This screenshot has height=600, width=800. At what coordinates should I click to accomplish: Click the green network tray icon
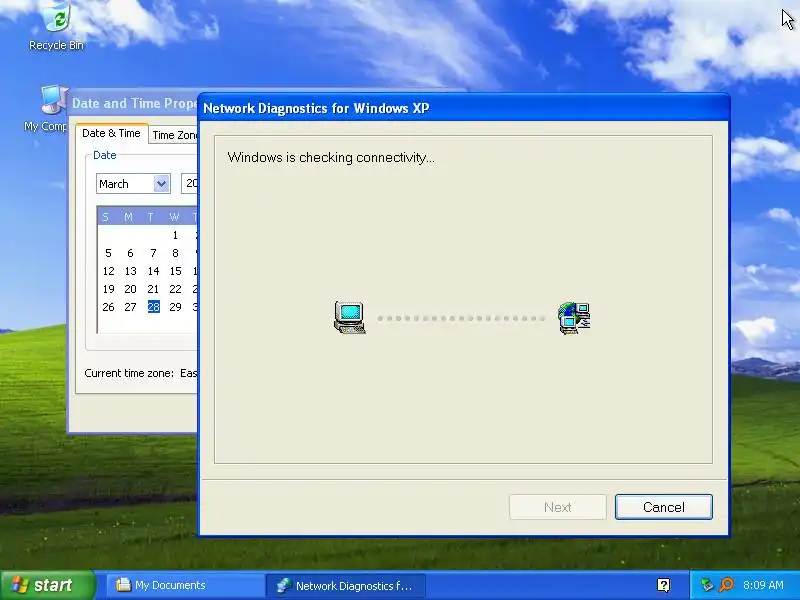coord(707,585)
